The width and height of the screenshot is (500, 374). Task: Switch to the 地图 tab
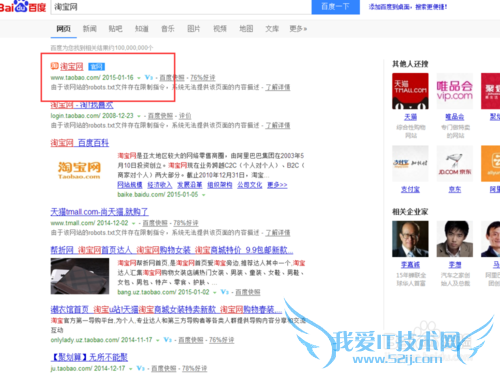click(x=246, y=29)
